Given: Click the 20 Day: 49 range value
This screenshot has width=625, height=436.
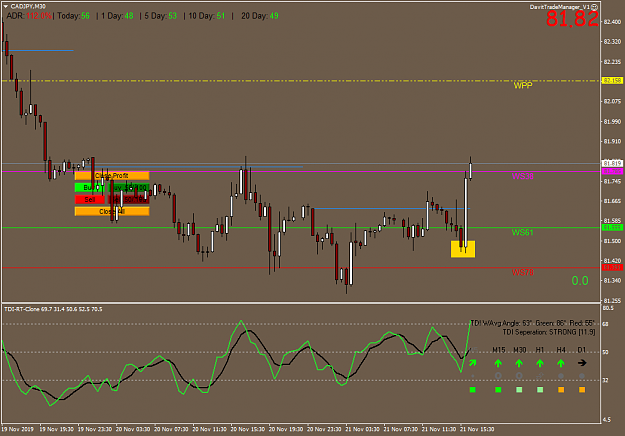Looking at the screenshot, I should [x=260, y=16].
